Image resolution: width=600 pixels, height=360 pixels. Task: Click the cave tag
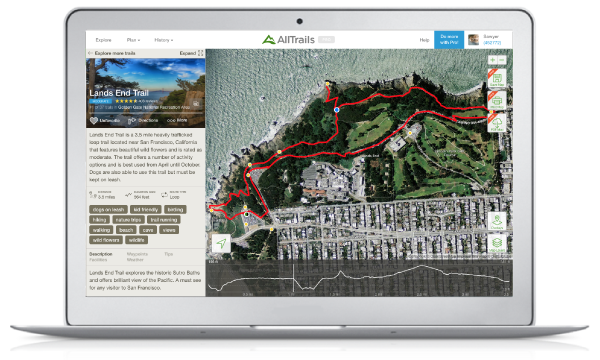pyautogui.click(x=148, y=230)
